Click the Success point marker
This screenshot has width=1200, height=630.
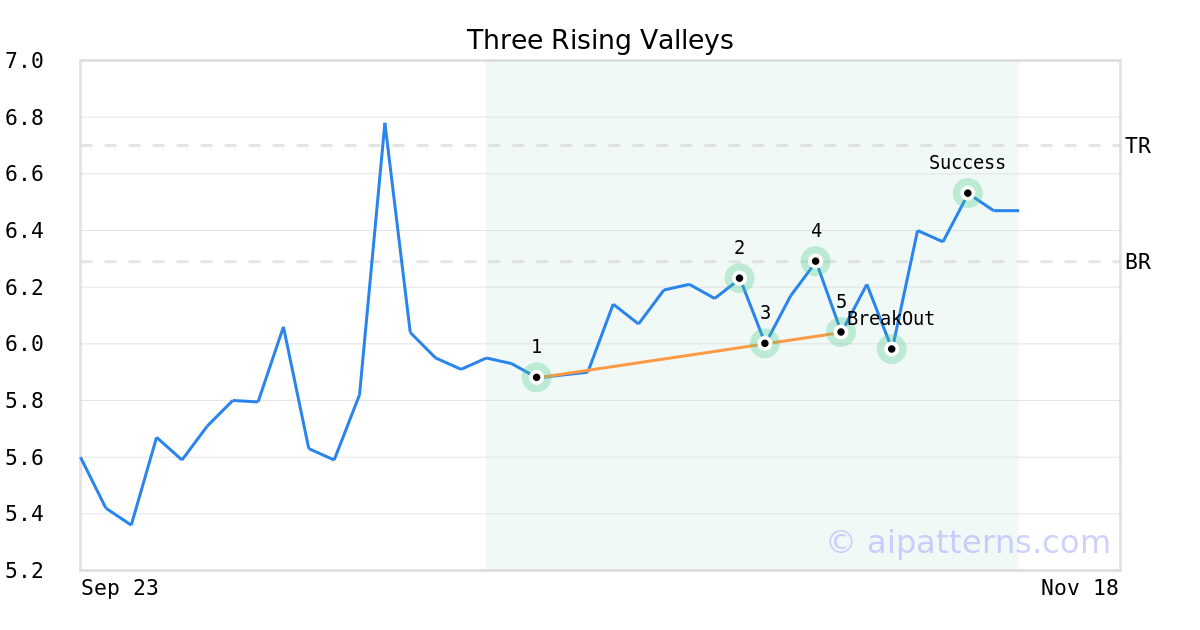[x=968, y=193]
